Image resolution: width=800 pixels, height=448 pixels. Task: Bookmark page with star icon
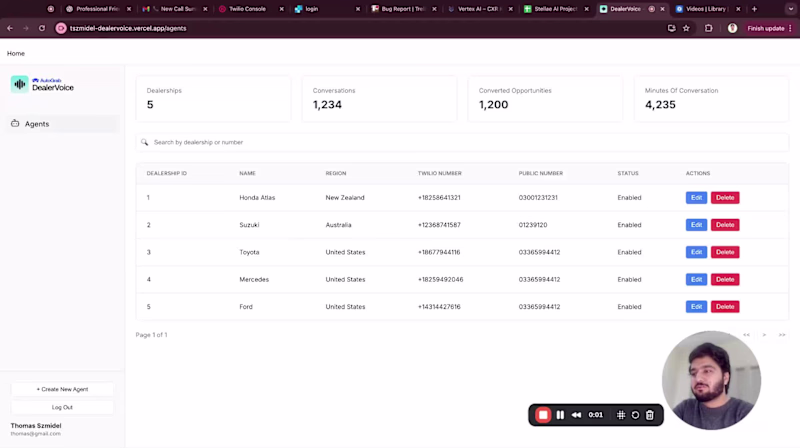pos(686,29)
